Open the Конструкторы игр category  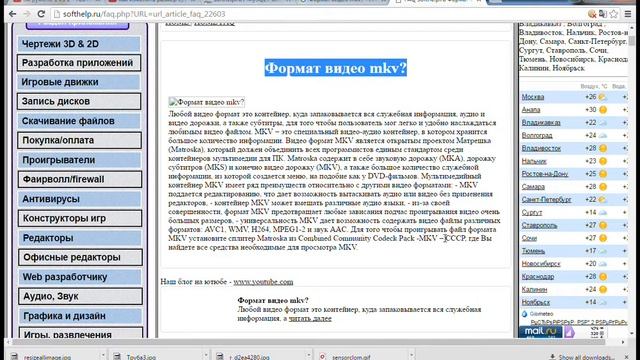tap(80, 218)
